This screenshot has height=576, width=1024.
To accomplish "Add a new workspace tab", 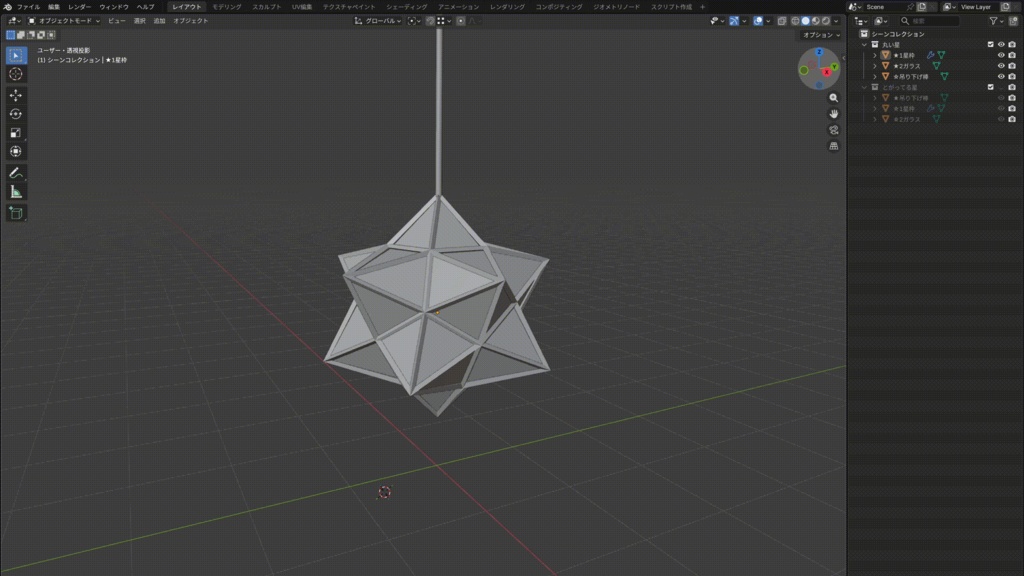I will tap(703, 7).
